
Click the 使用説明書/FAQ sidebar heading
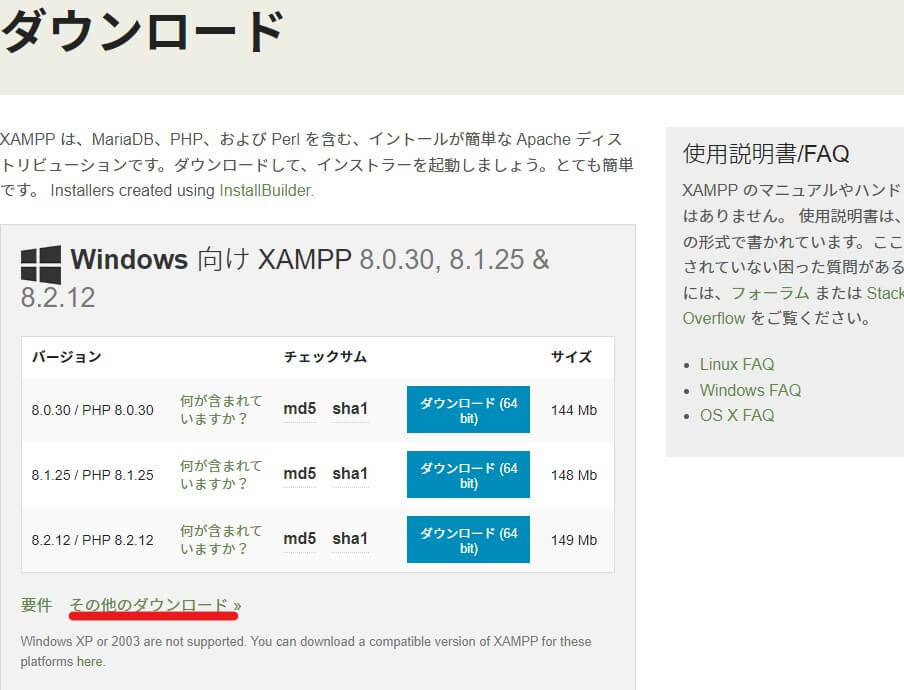[766, 154]
